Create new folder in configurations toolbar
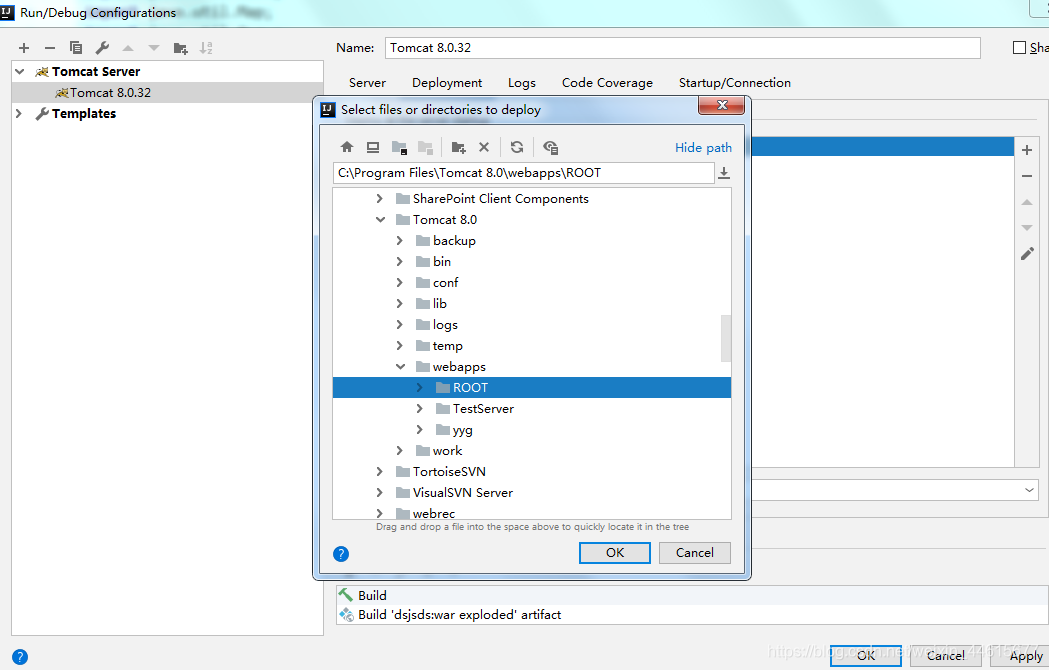This screenshot has height=670, width=1049. click(x=180, y=48)
